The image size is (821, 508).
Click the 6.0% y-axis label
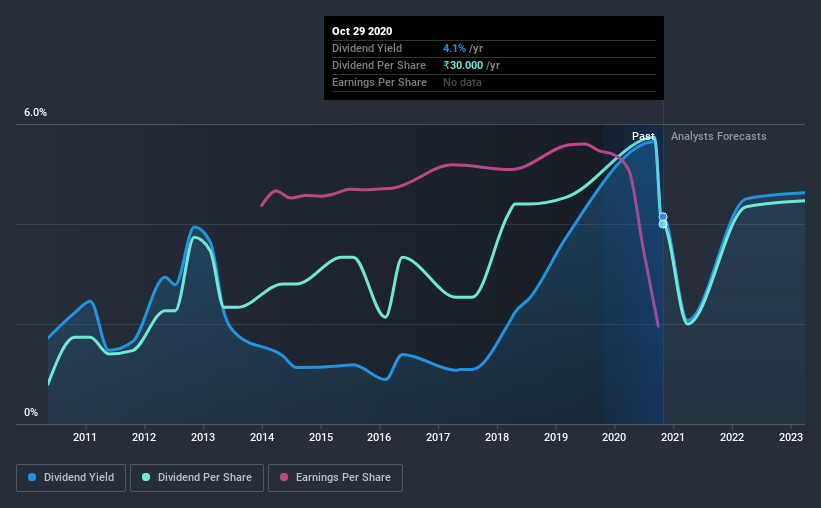pyautogui.click(x=35, y=113)
